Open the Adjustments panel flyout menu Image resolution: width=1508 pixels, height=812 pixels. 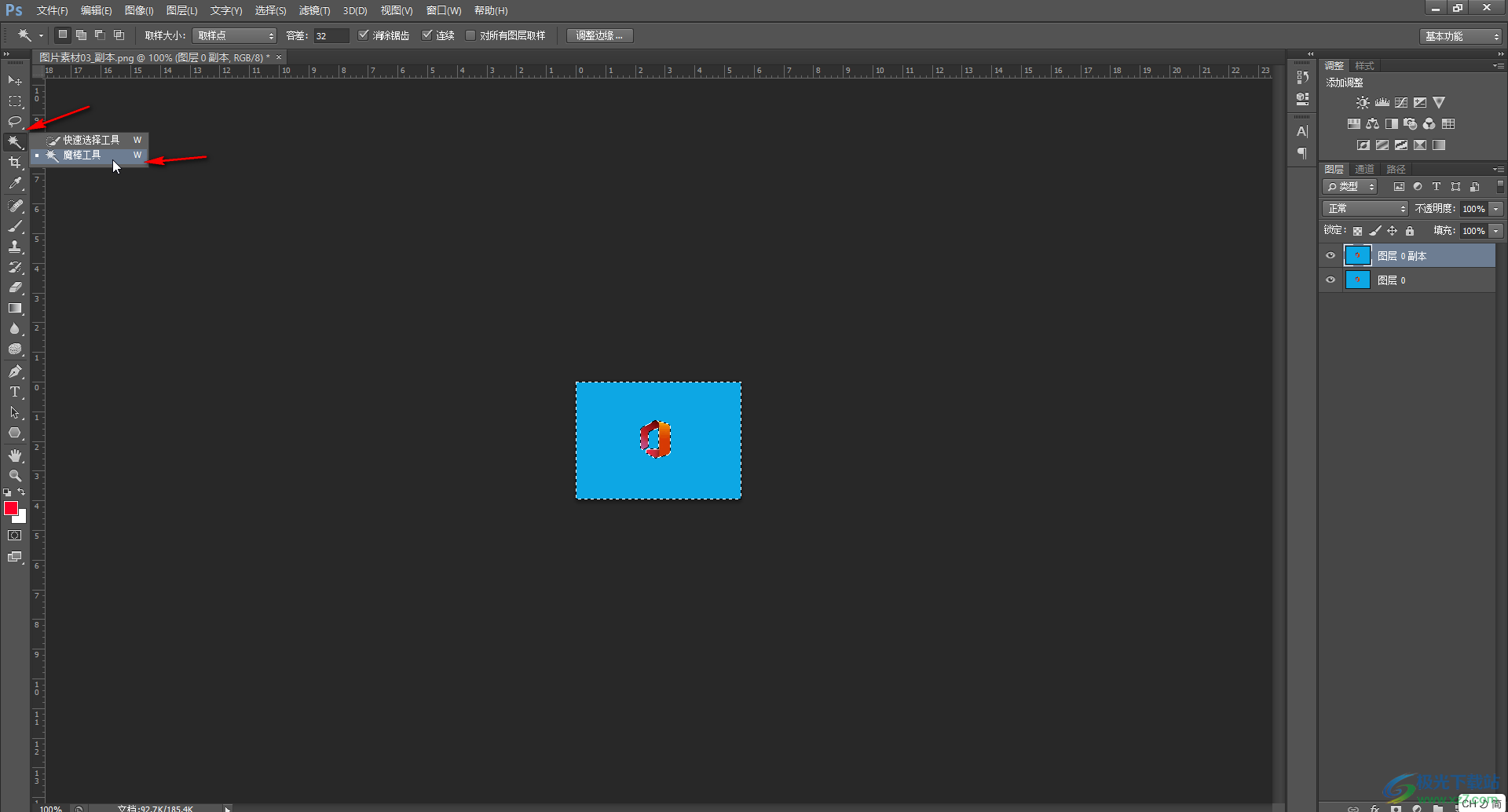[1499, 66]
